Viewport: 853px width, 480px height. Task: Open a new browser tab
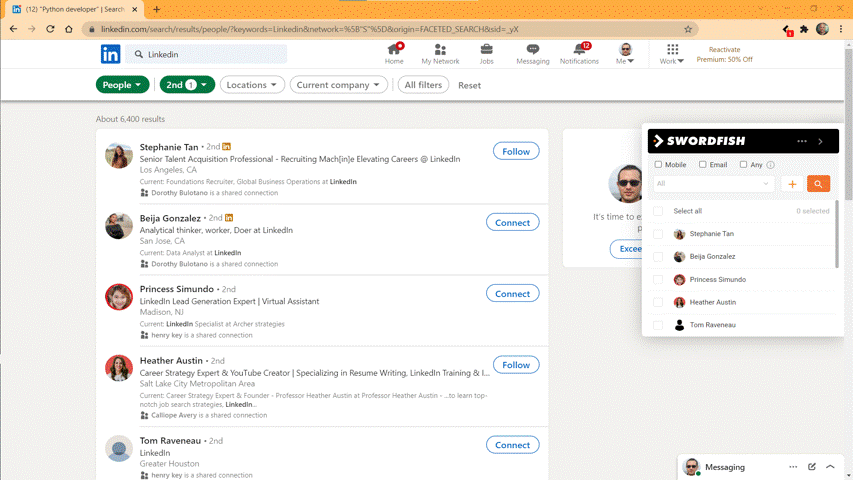click(157, 9)
